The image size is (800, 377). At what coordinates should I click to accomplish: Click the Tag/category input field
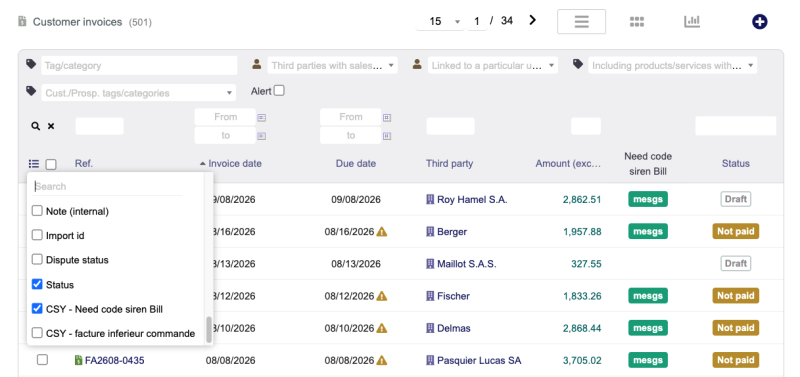click(x=139, y=65)
